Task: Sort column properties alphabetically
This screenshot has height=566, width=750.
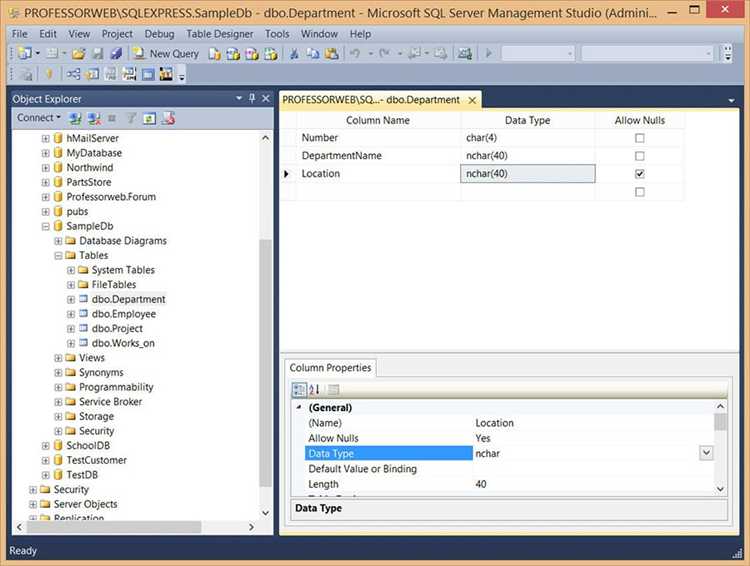Action: [314, 389]
